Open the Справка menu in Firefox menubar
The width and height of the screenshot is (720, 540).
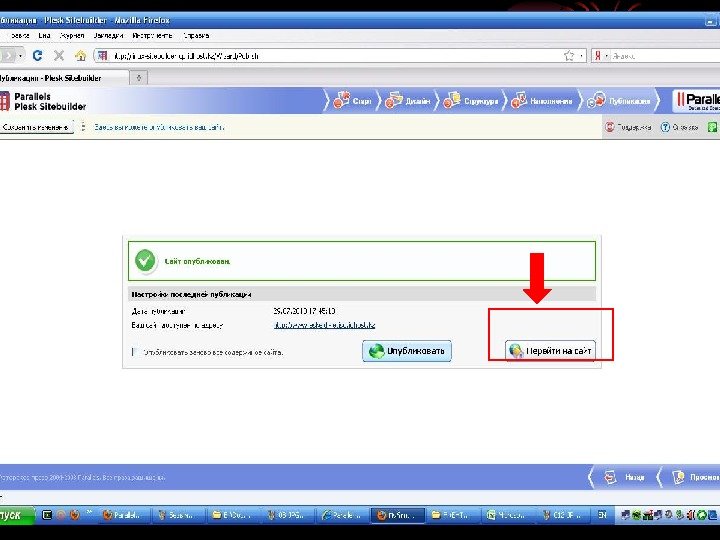pyautogui.click(x=196, y=35)
